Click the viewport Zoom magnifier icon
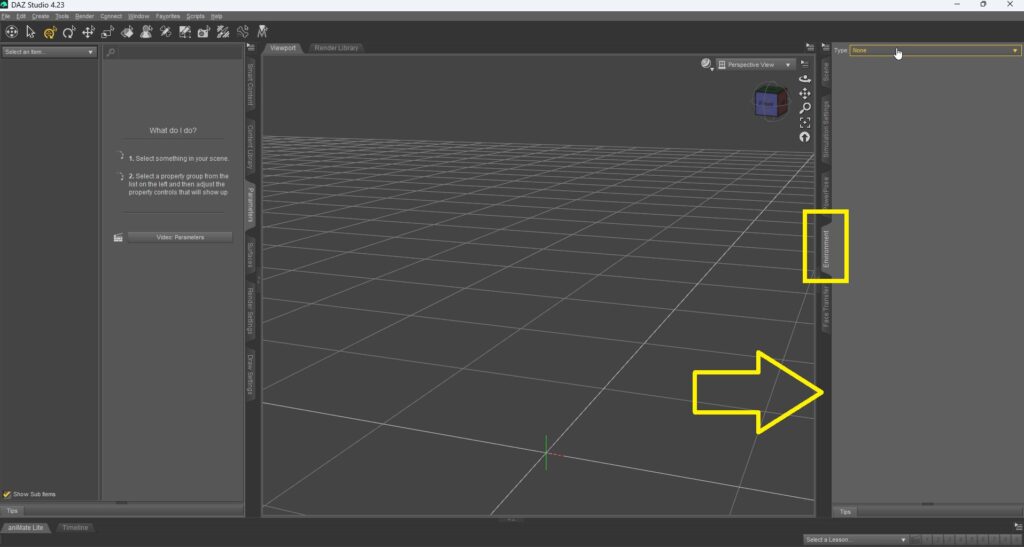Image resolution: width=1024 pixels, height=547 pixels. [805, 108]
